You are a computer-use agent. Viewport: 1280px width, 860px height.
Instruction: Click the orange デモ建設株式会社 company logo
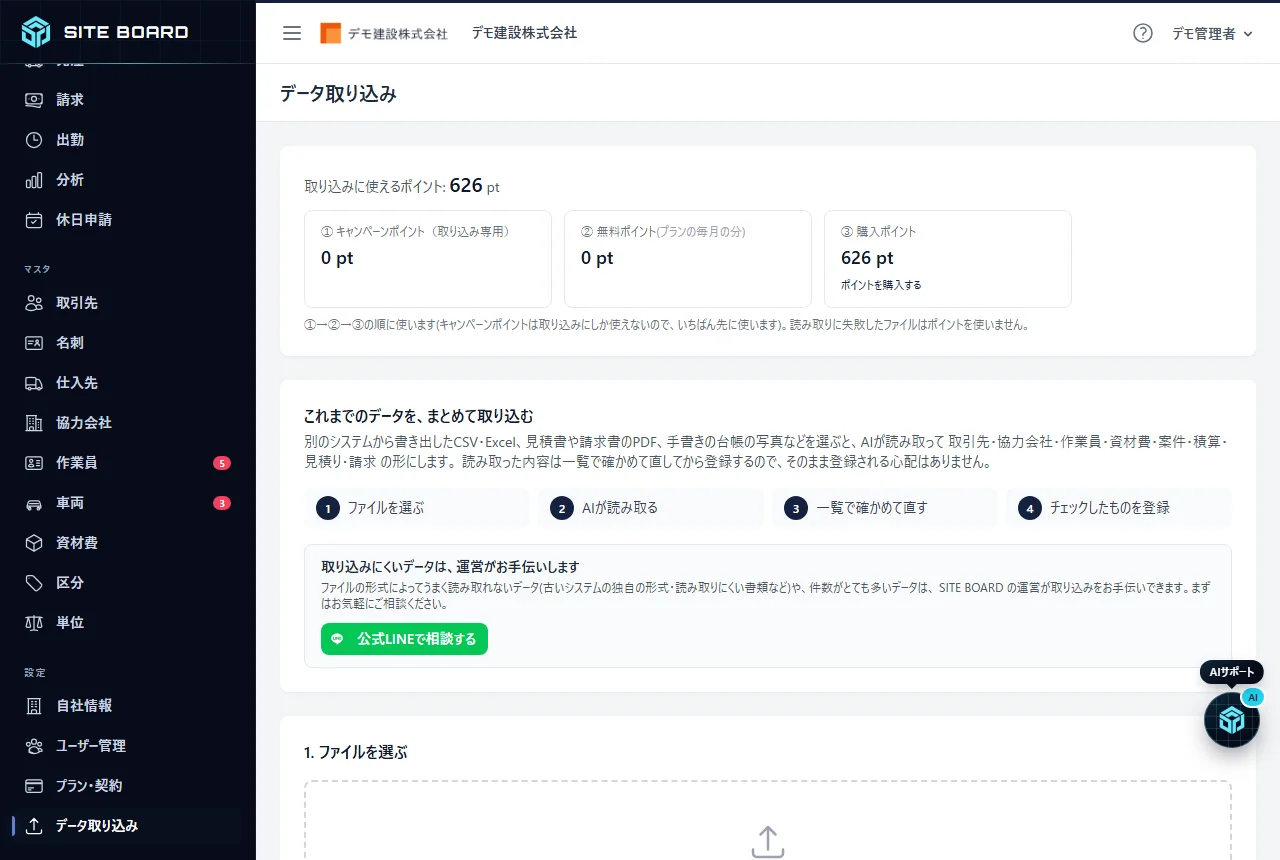[x=331, y=33]
